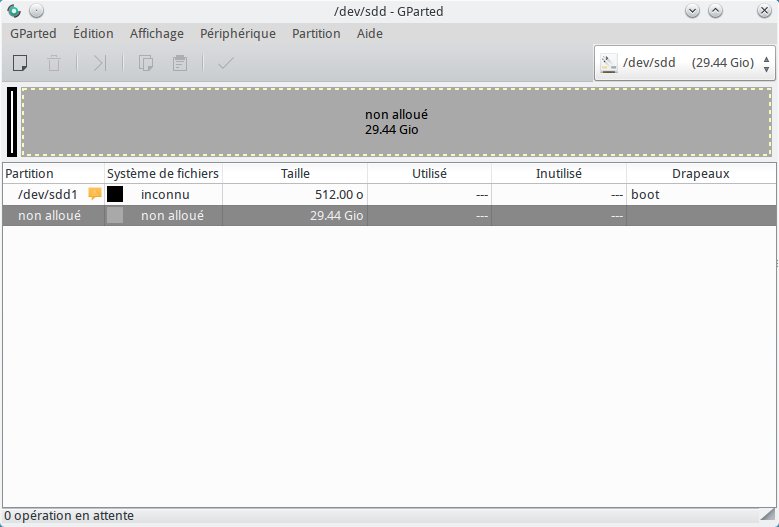This screenshot has width=779, height=527.
Task: Click the Apply all operations checkmark icon
Action: click(x=226, y=63)
